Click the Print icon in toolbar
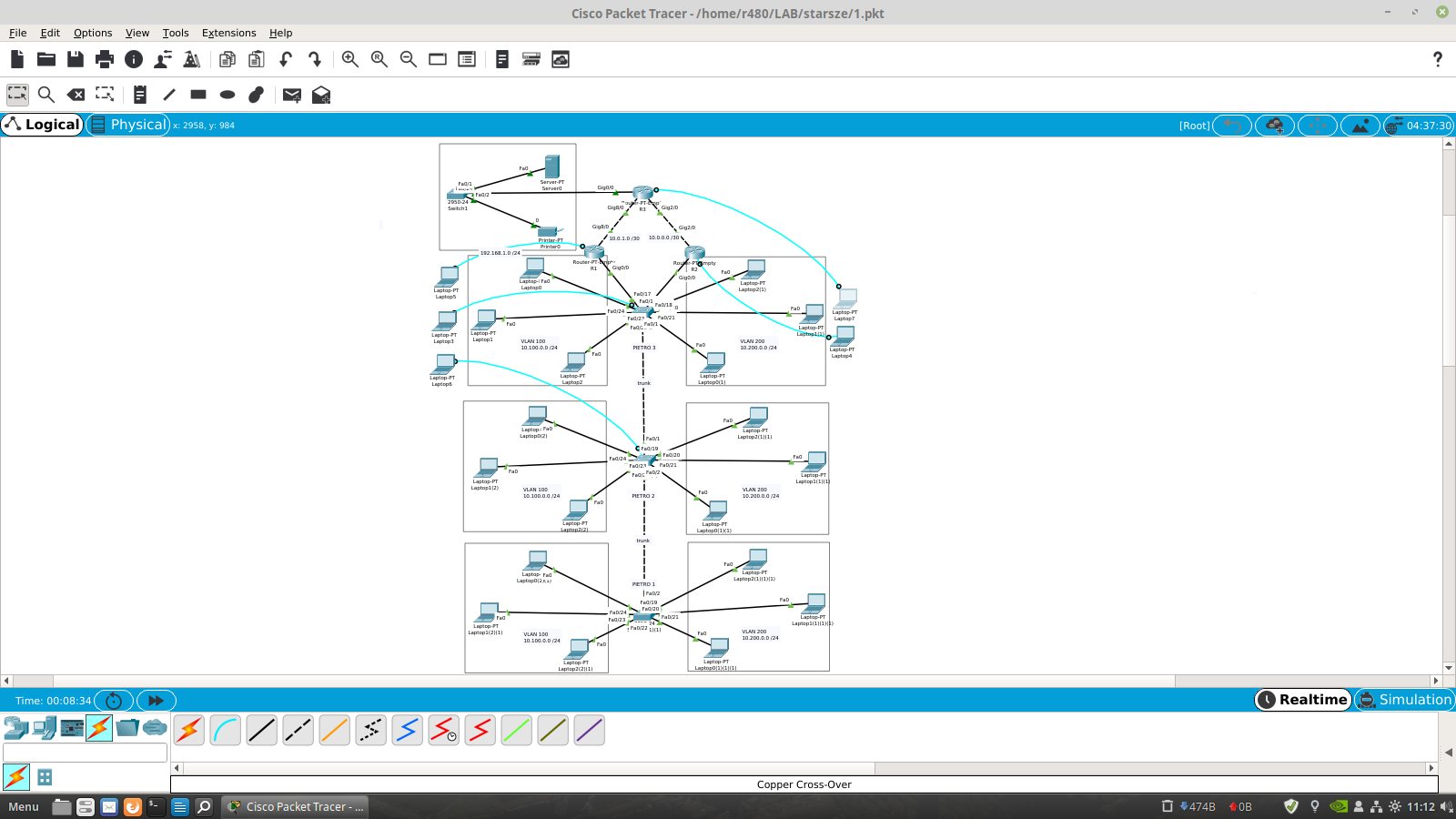 click(x=105, y=59)
